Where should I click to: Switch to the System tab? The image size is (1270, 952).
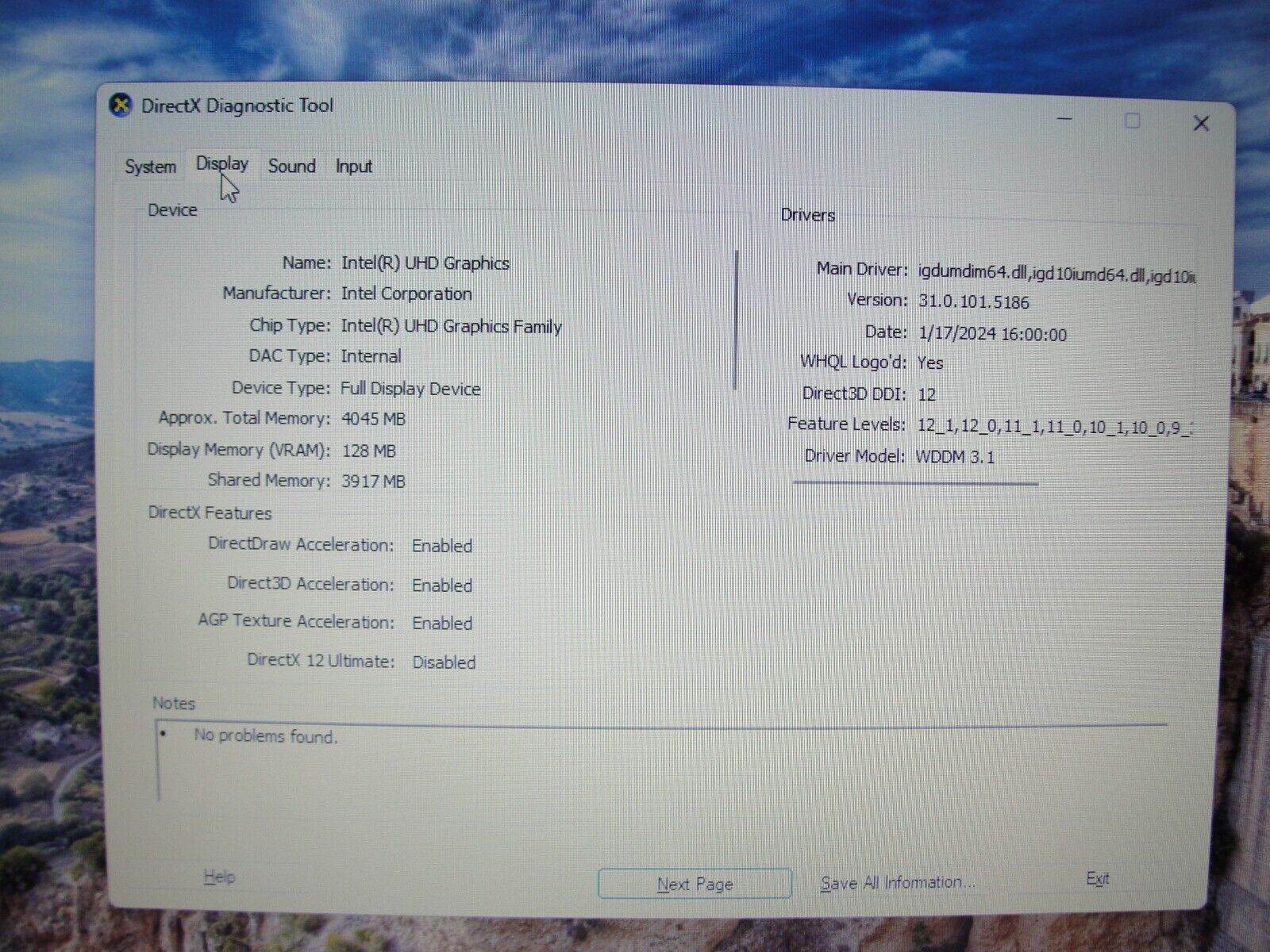[x=150, y=167]
